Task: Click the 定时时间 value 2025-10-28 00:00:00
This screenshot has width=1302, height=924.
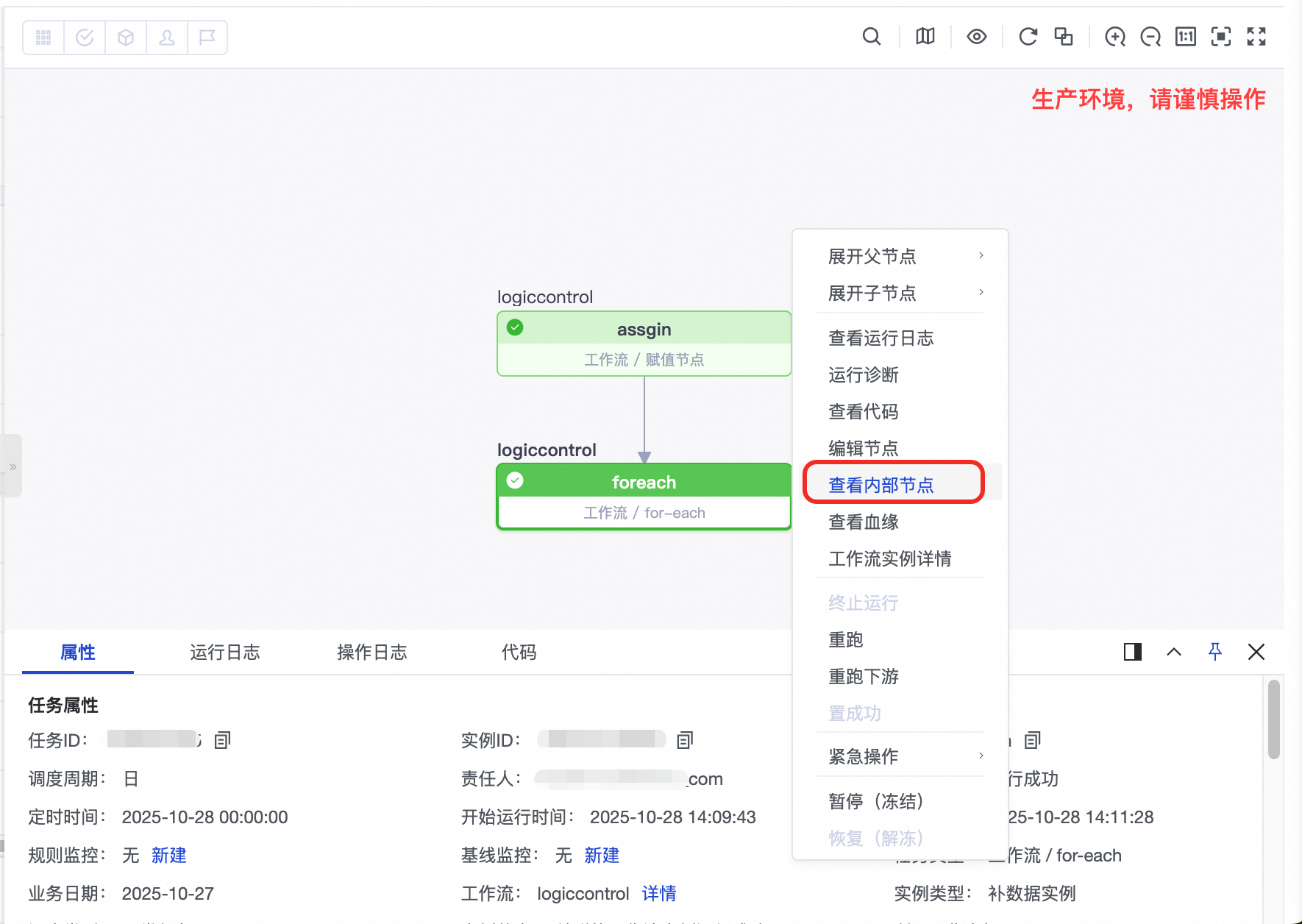Action: (x=204, y=817)
